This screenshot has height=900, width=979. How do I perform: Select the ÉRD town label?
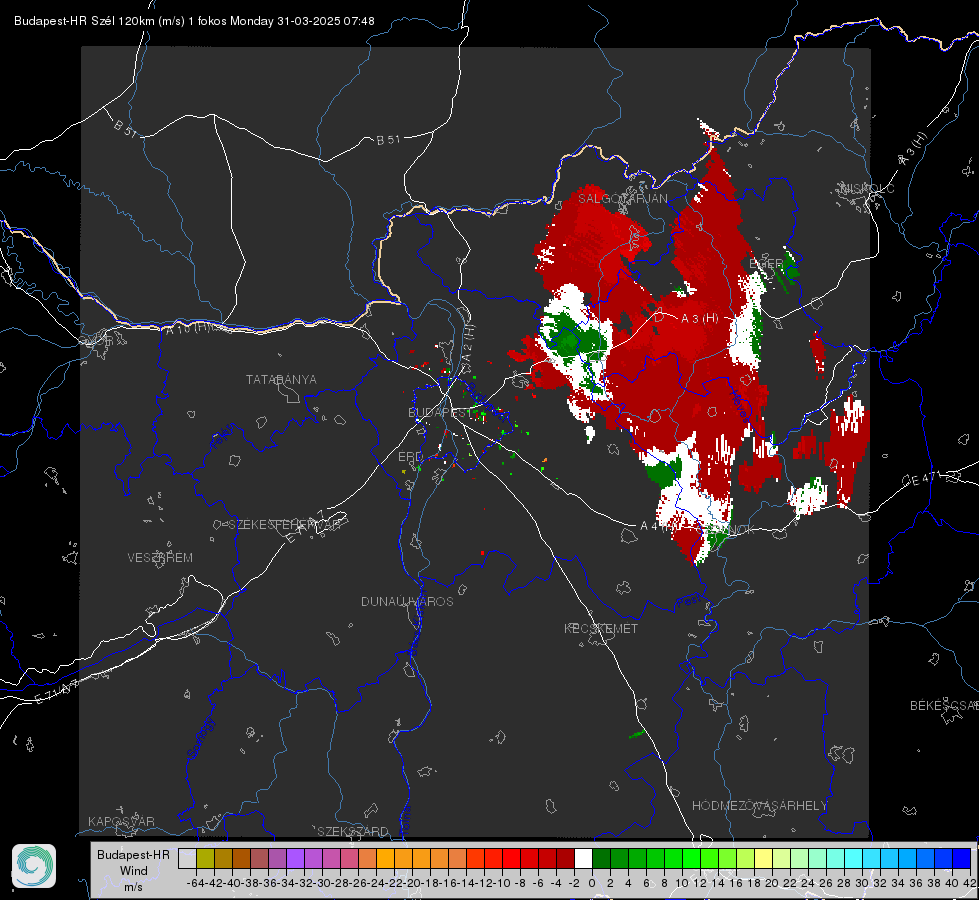[410, 457]
